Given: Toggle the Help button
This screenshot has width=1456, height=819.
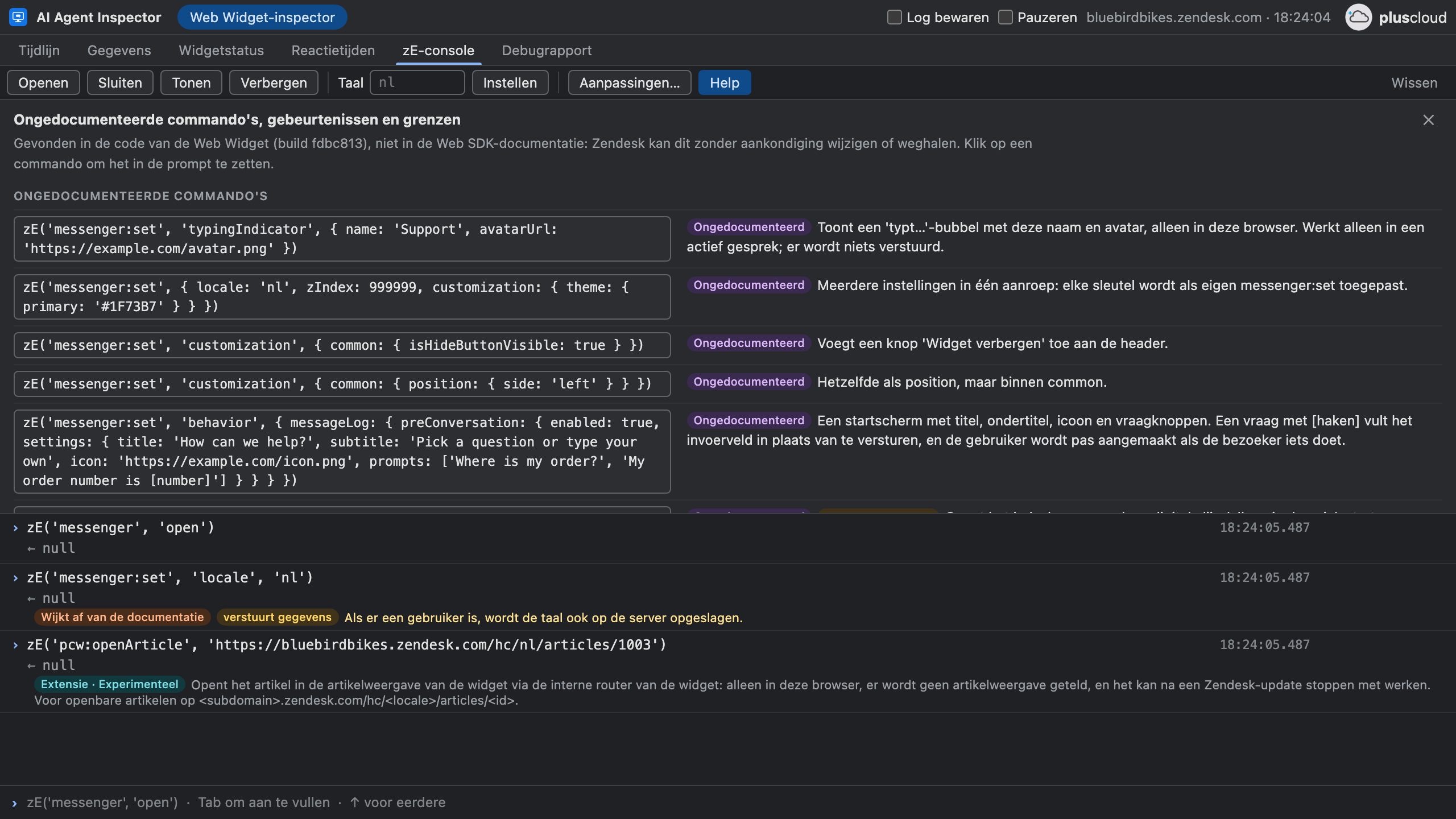Looking at the screenshot, I should tap(725, 82).
